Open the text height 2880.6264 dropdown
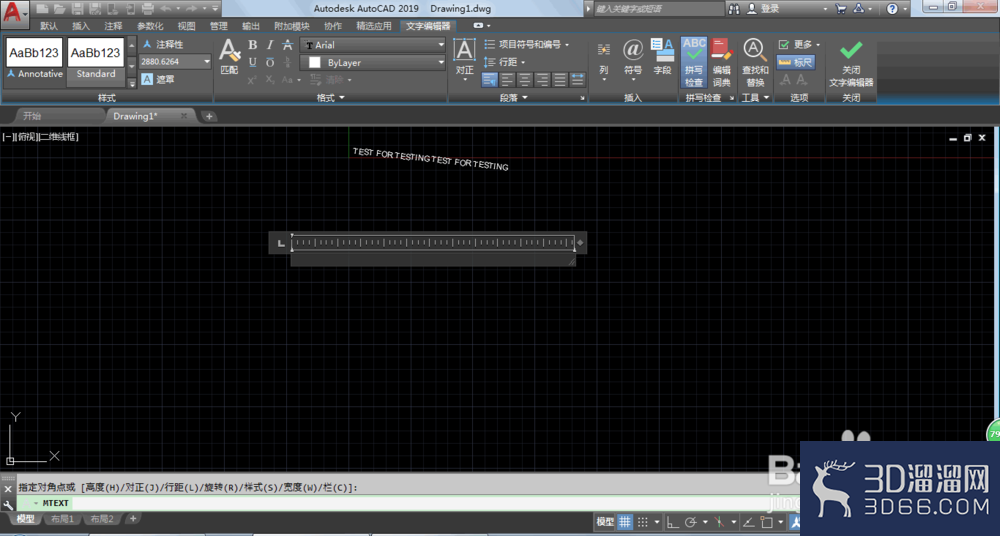This screenshot has width=1000, height=536. point(207,62)
